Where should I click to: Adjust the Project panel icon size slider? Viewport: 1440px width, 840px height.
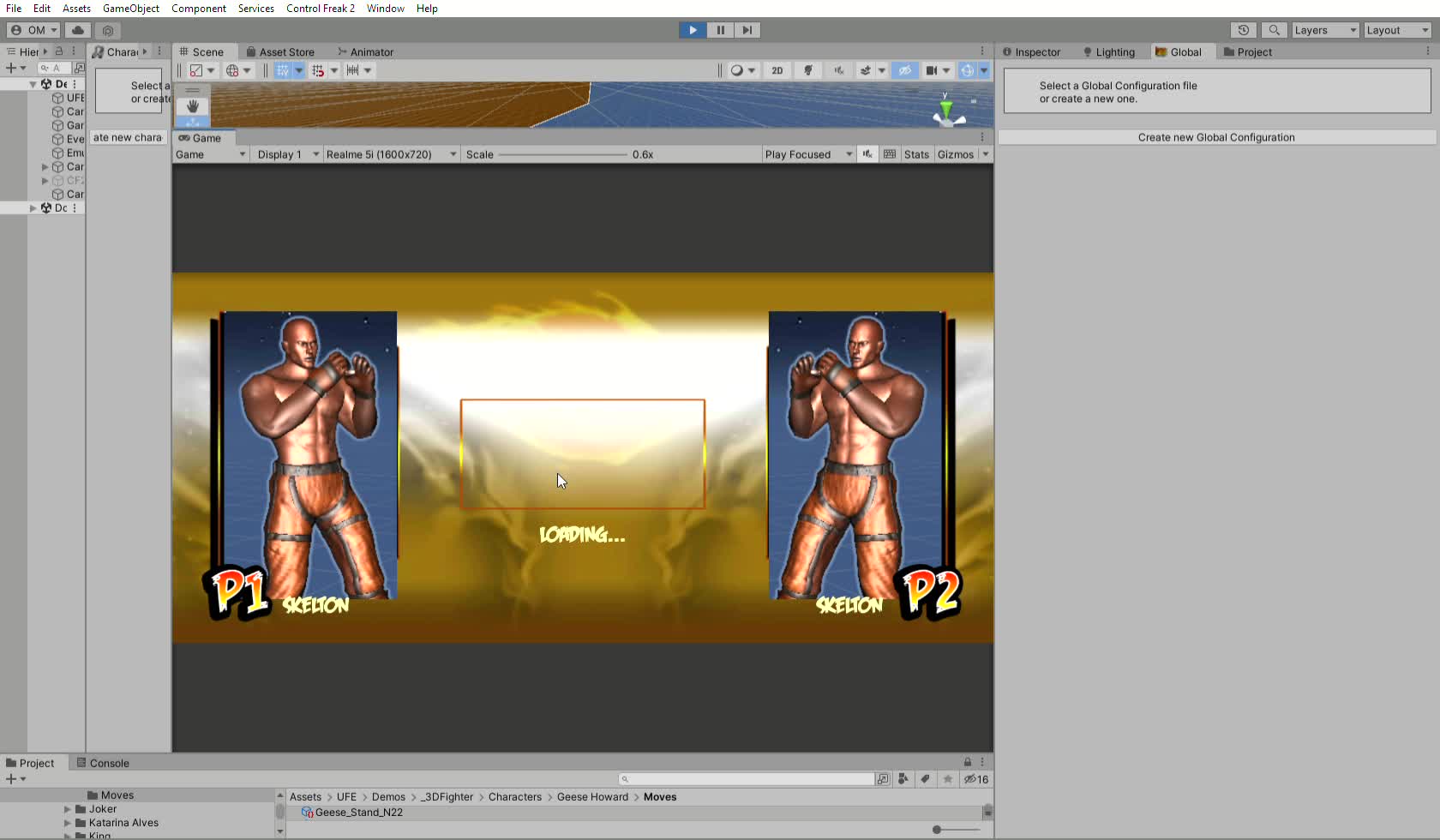[956, 830]
